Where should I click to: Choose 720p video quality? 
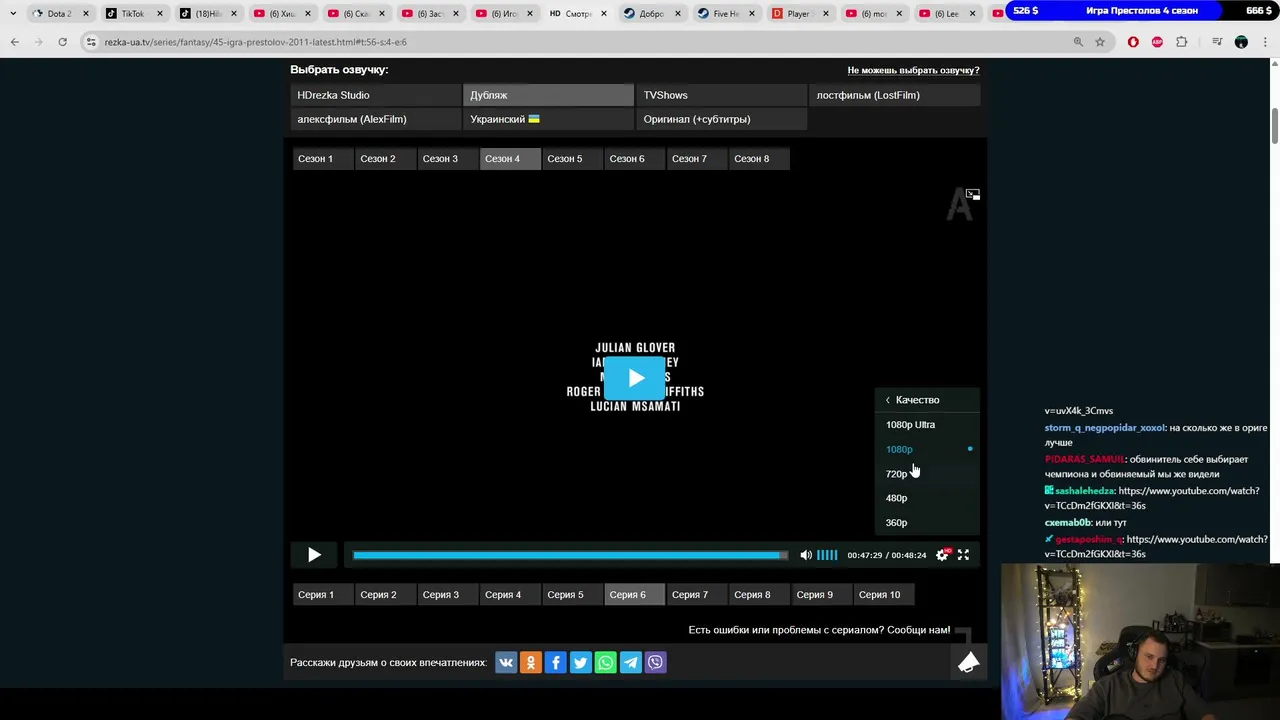point(927,474)
